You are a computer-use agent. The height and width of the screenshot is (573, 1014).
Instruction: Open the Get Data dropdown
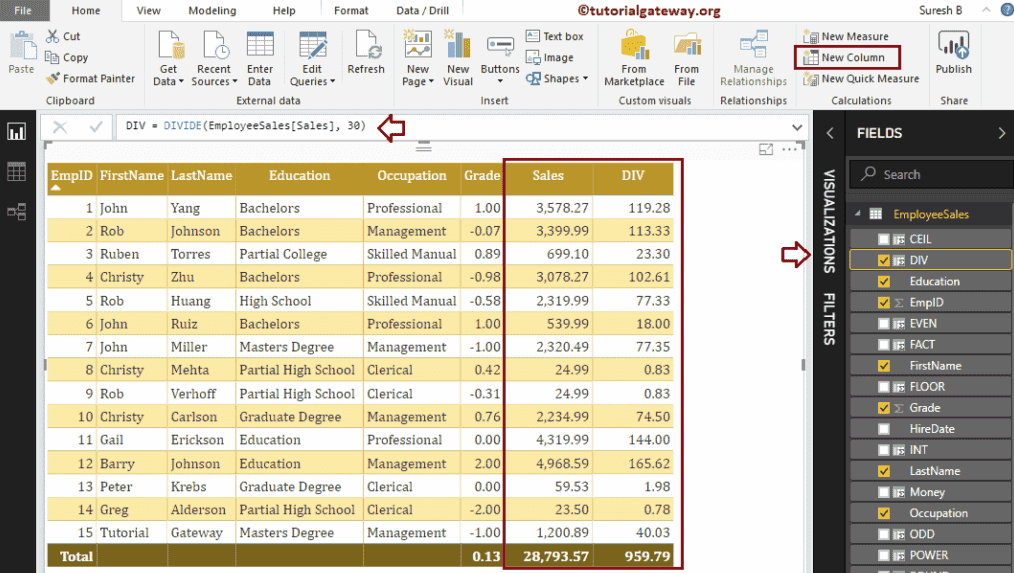tap(169, 60)
